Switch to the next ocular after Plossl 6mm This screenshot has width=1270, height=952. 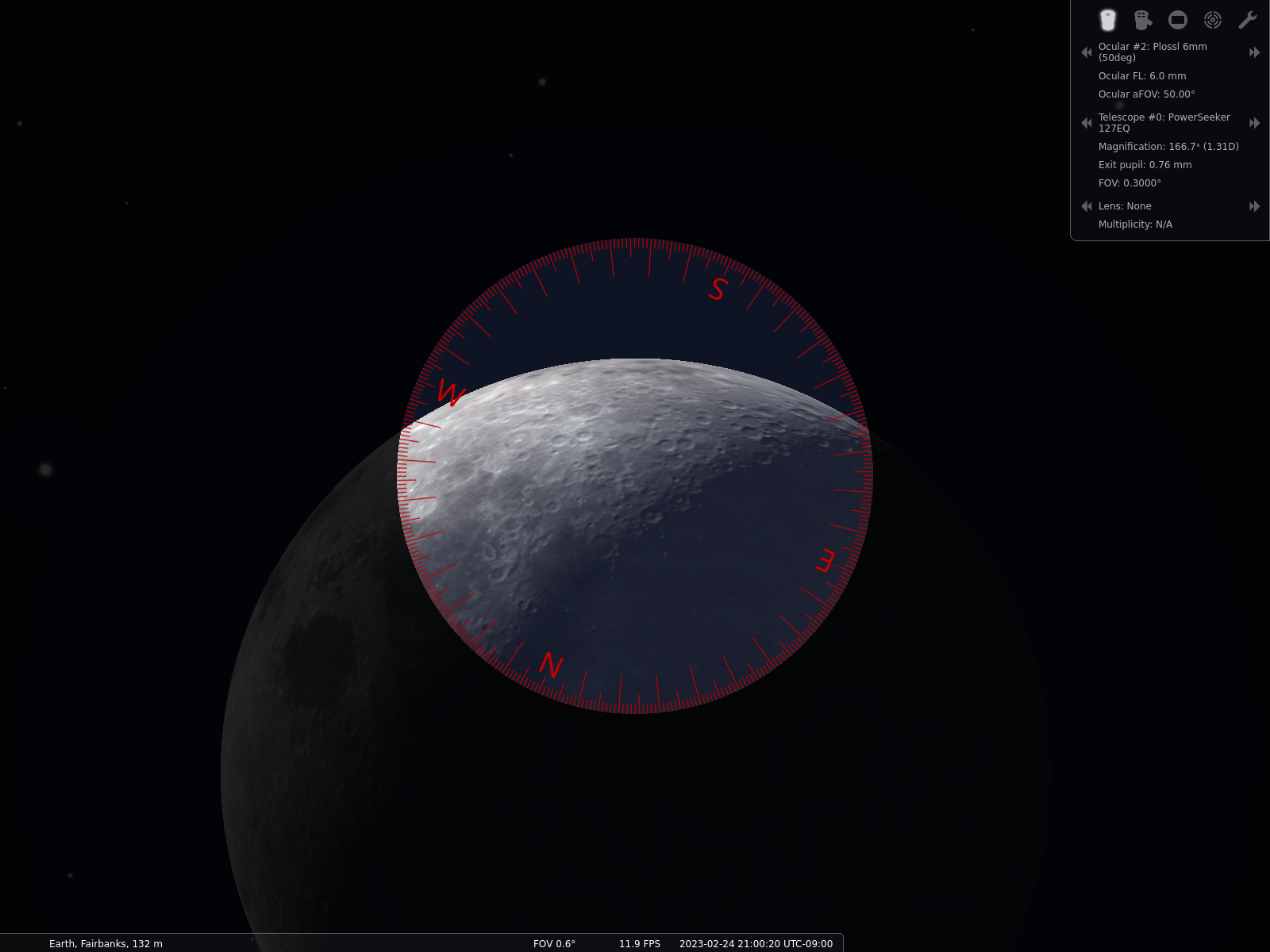point(1254,52)
